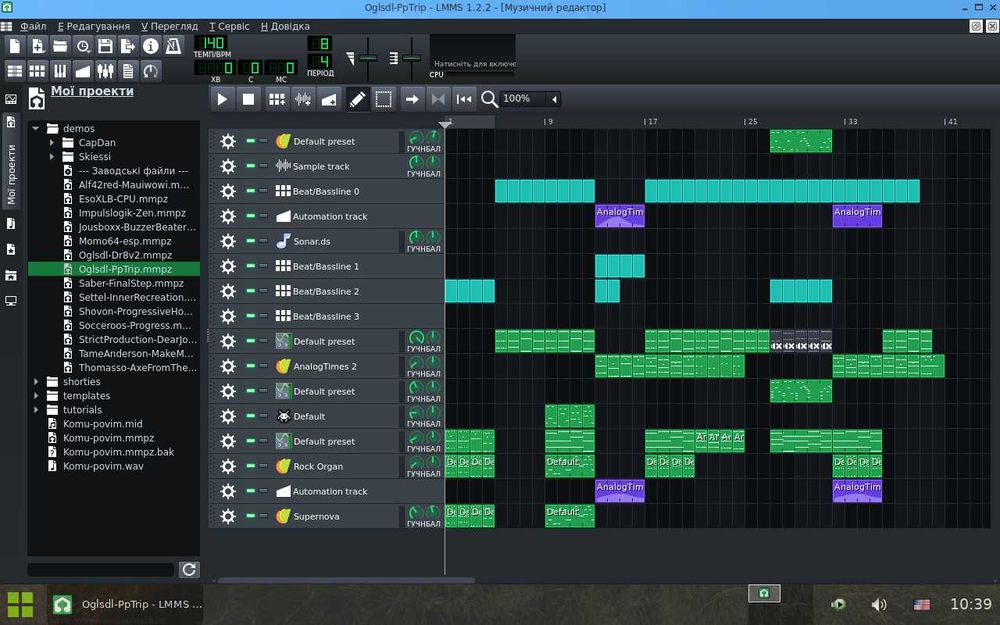The image size is (1000, 625).
Task: Open the instrument plugins sidebar tab
Action: (x=11, y=99)
